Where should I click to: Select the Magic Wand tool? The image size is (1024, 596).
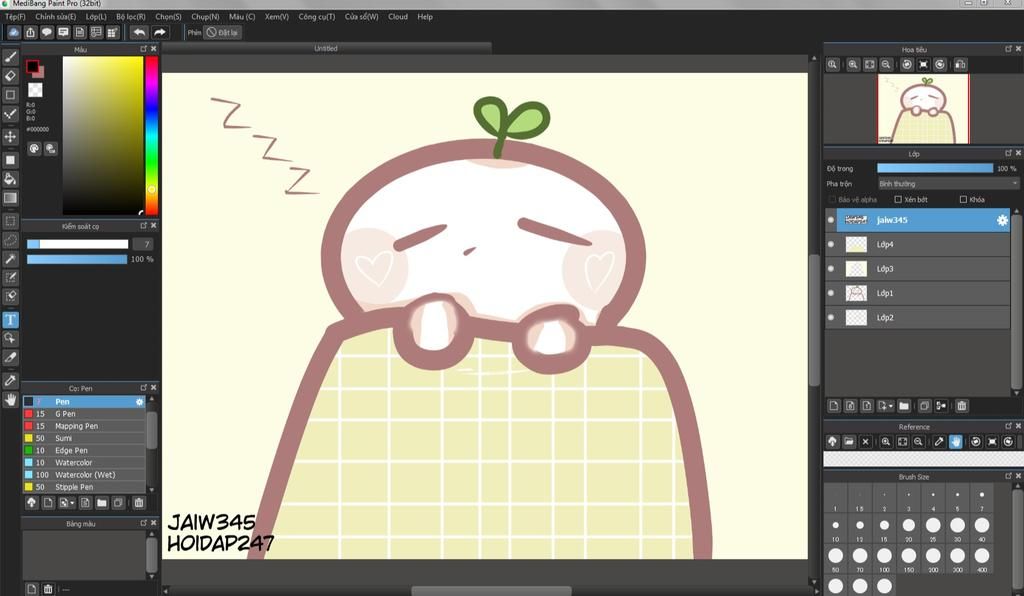coord(10,259)
